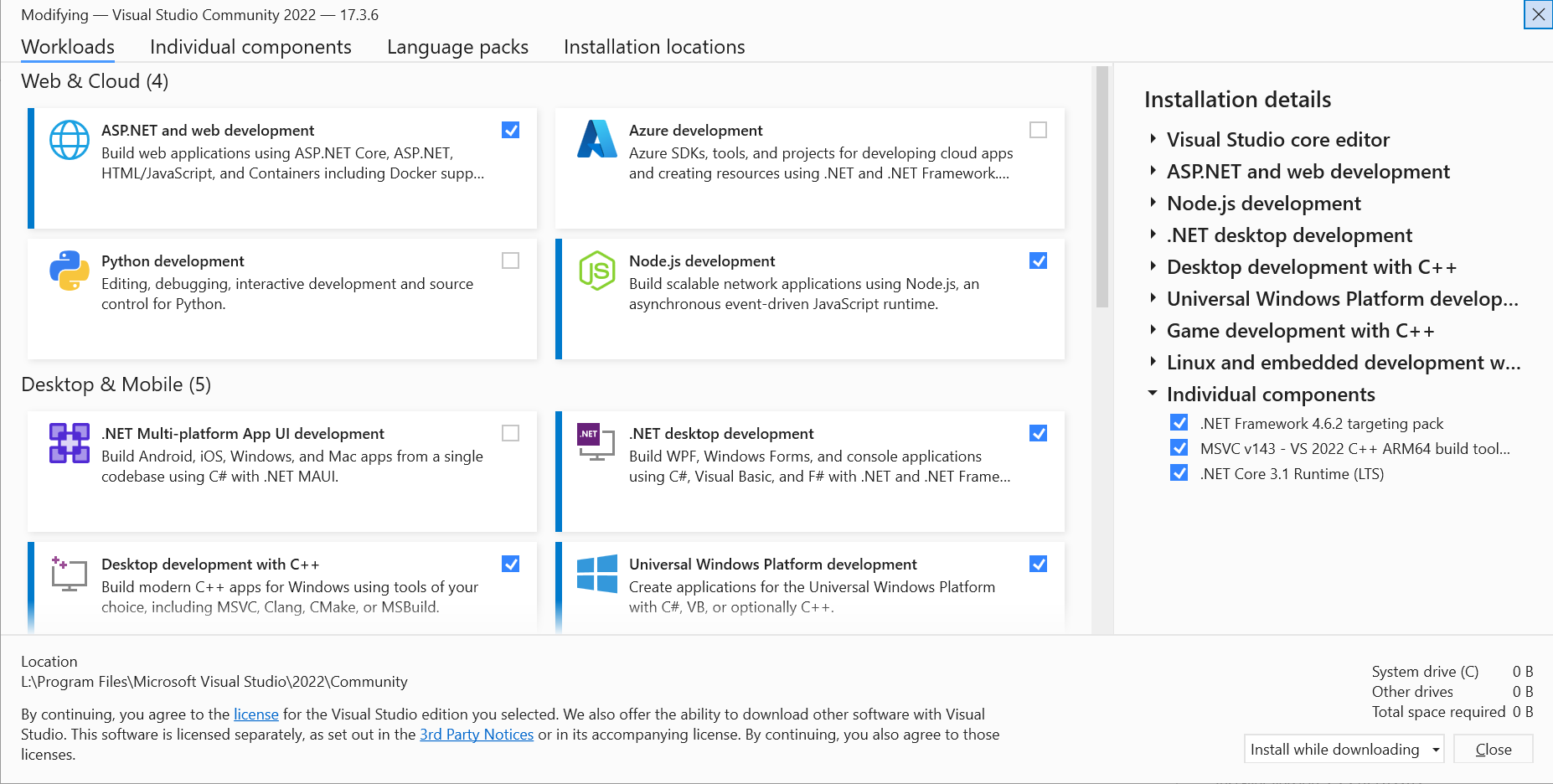Go to Installation locations tab
The height and width of the screenshot is (784, 1553).
pyautogui.click(x=654, y=47)
